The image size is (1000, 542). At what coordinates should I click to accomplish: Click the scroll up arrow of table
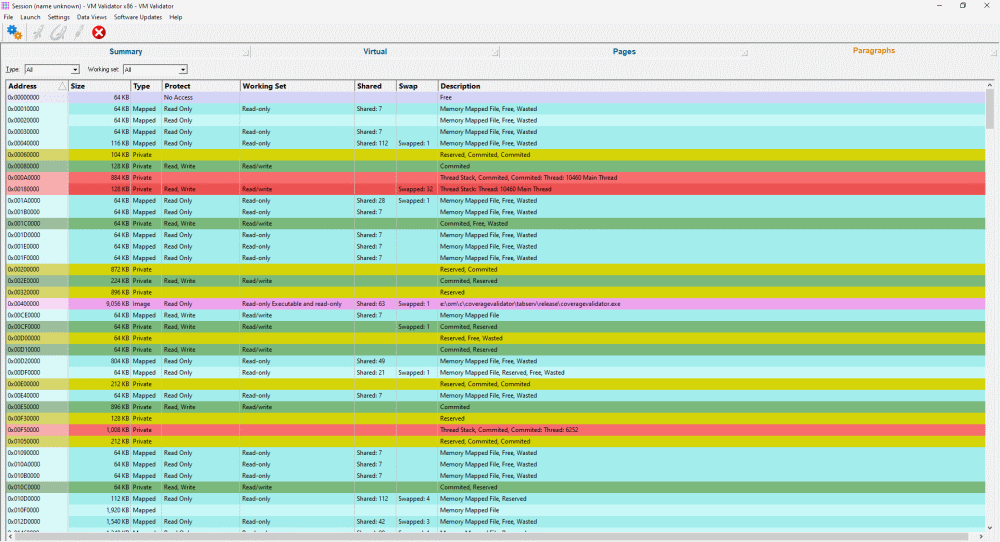click(x=990, y=85)
